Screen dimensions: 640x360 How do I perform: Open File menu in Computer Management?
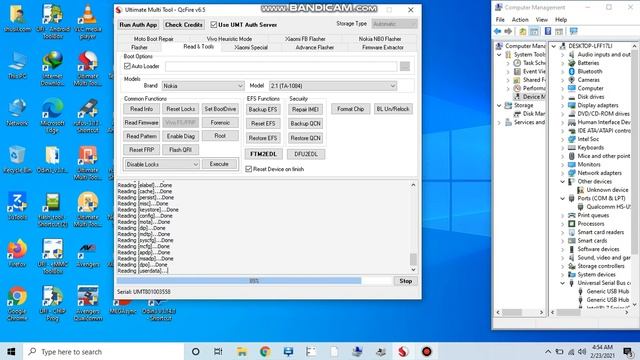click(500, 20)
